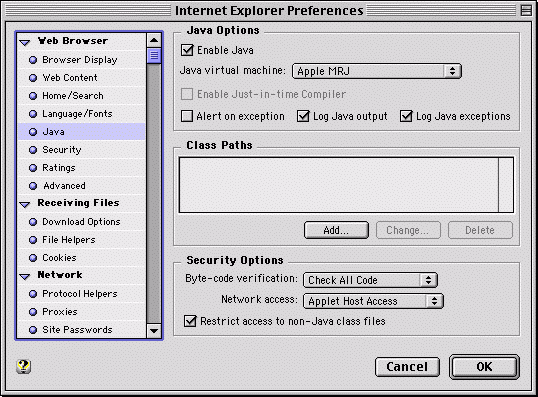Click the bullet icon beside Download Options
The width and height of the screenshot is (538, 397).
click(33, 222)
